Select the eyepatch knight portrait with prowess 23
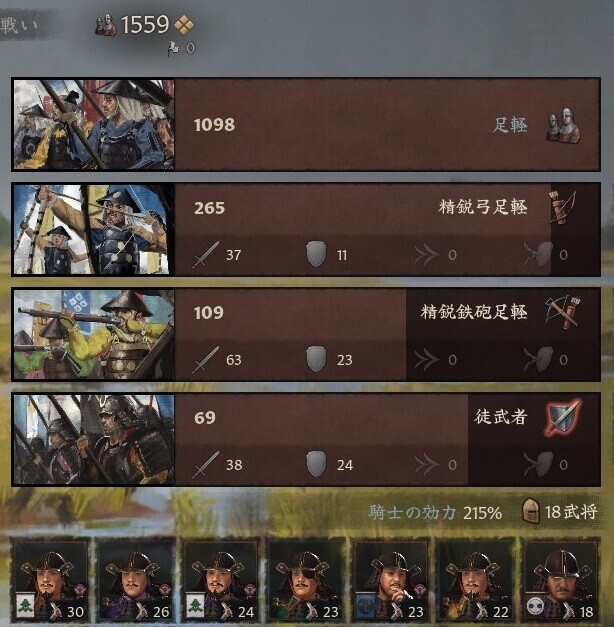614x627 pixels. [x=305, y=580]
